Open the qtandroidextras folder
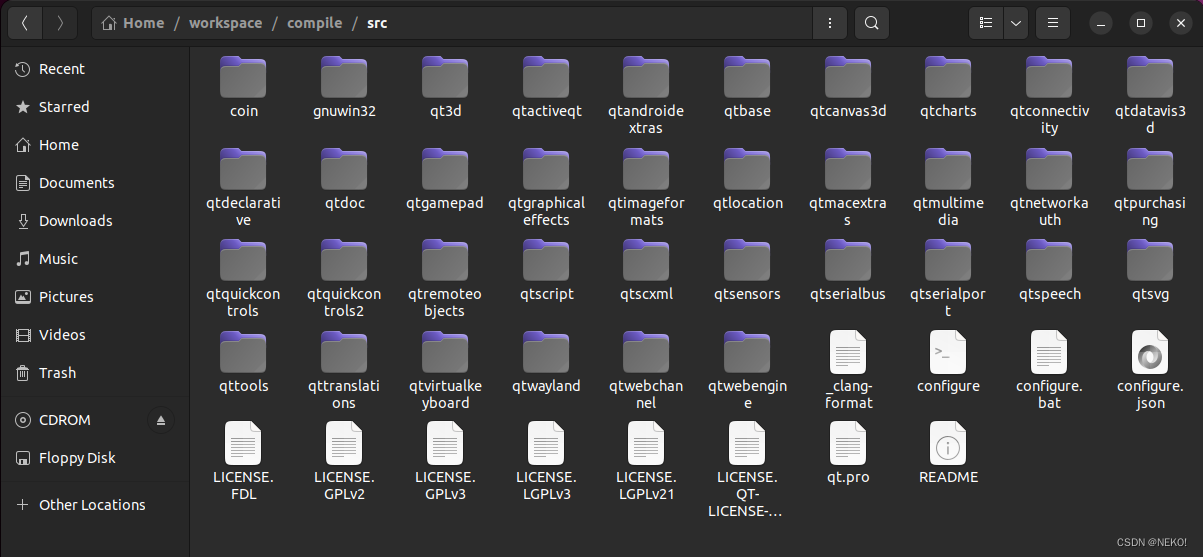1203x557 pixels. [x=646, y=95]
